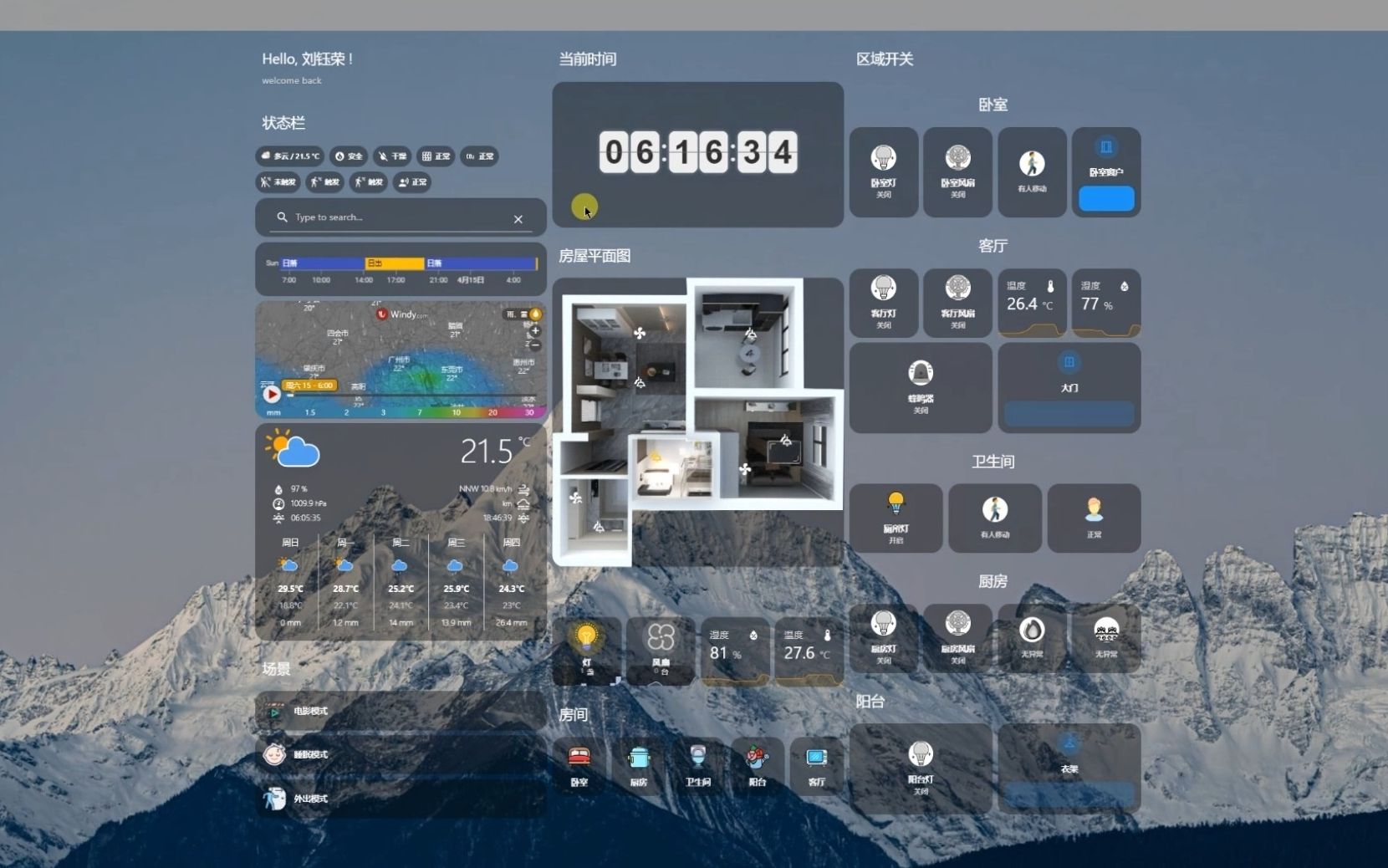The height and width of the screenshot is (868, 1388).
Task: Open the 温度 27.6 °C sensor card
Action: pos(809,651)
